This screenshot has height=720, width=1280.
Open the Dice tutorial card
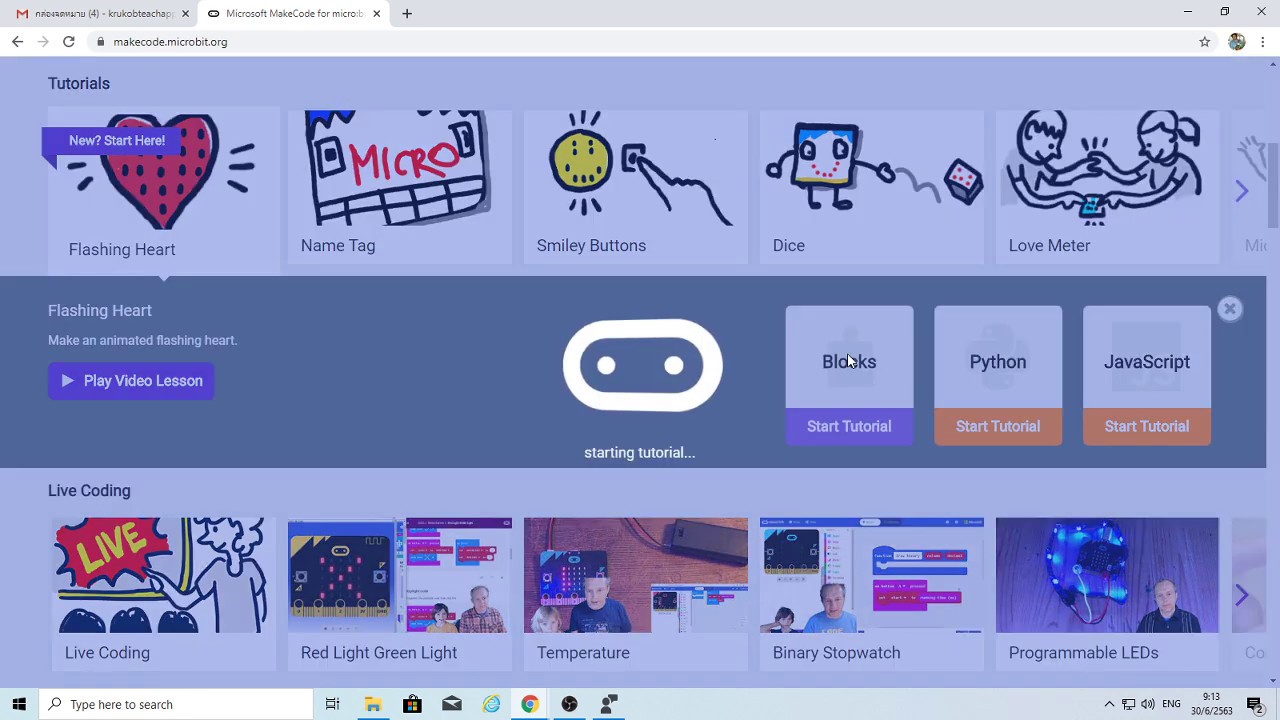point(872,186)
